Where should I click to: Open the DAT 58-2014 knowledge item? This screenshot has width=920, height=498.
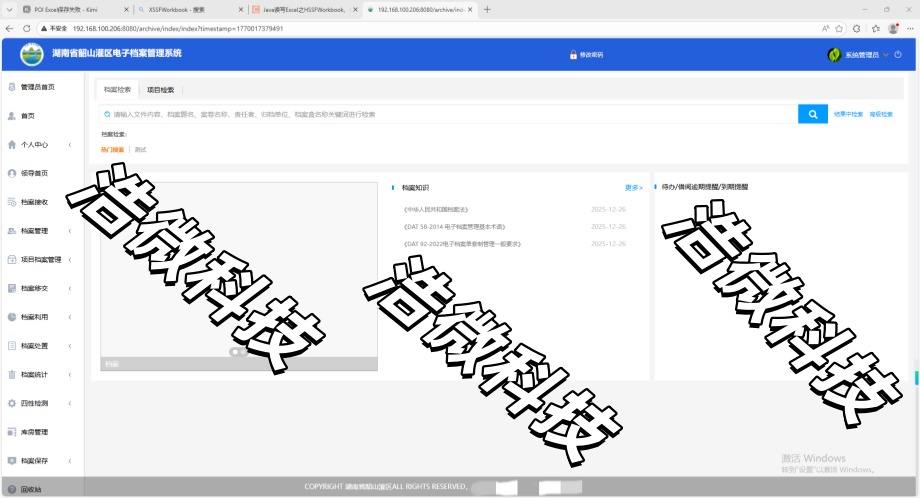pyautogui.click(x=454, y=226)
